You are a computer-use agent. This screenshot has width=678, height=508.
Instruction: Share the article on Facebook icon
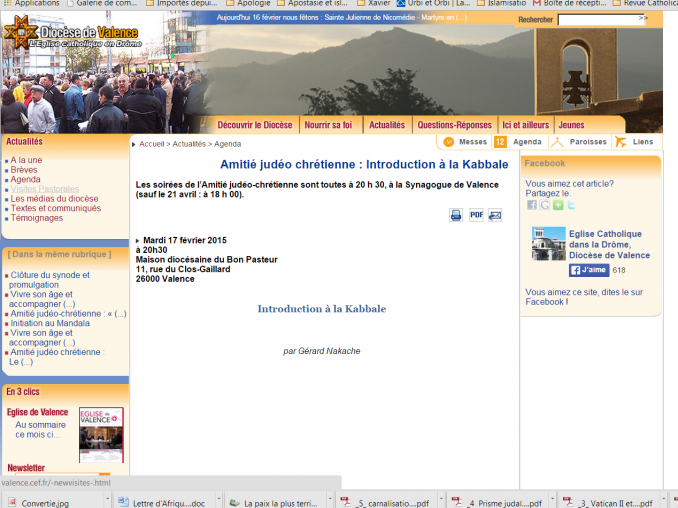click(531, 205)
